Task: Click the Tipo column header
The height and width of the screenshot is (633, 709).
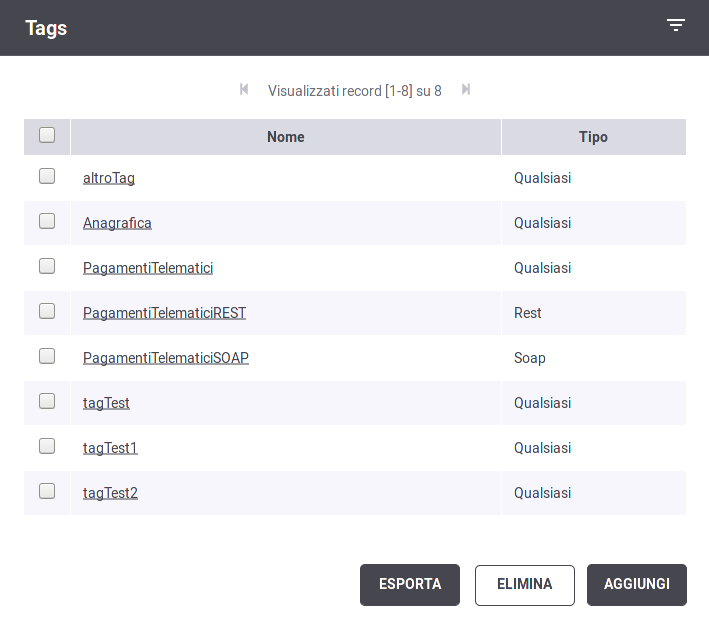Action: (x=594, y=137)
